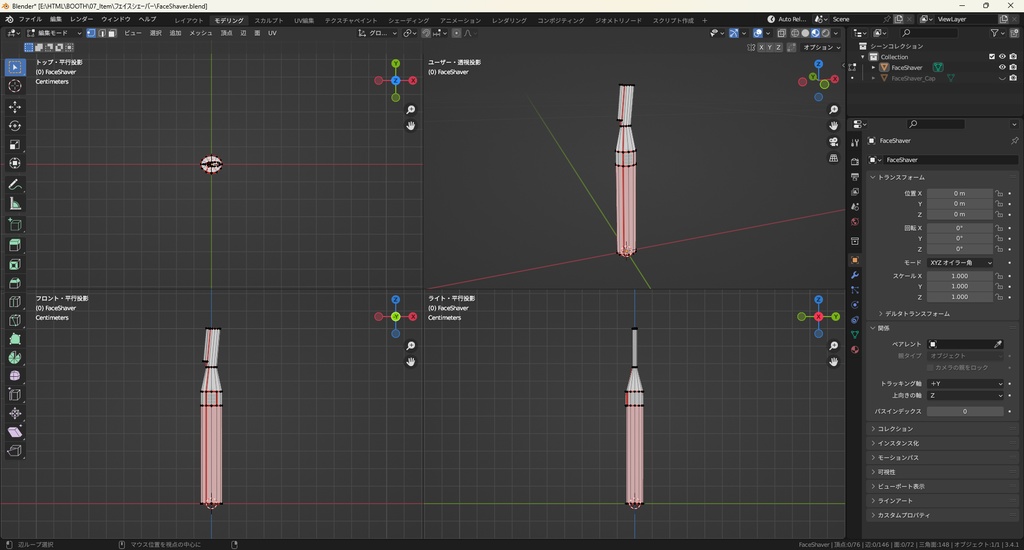Enable vertex select mode
This screenshot has width=1024, height=550.
[91, 33]
